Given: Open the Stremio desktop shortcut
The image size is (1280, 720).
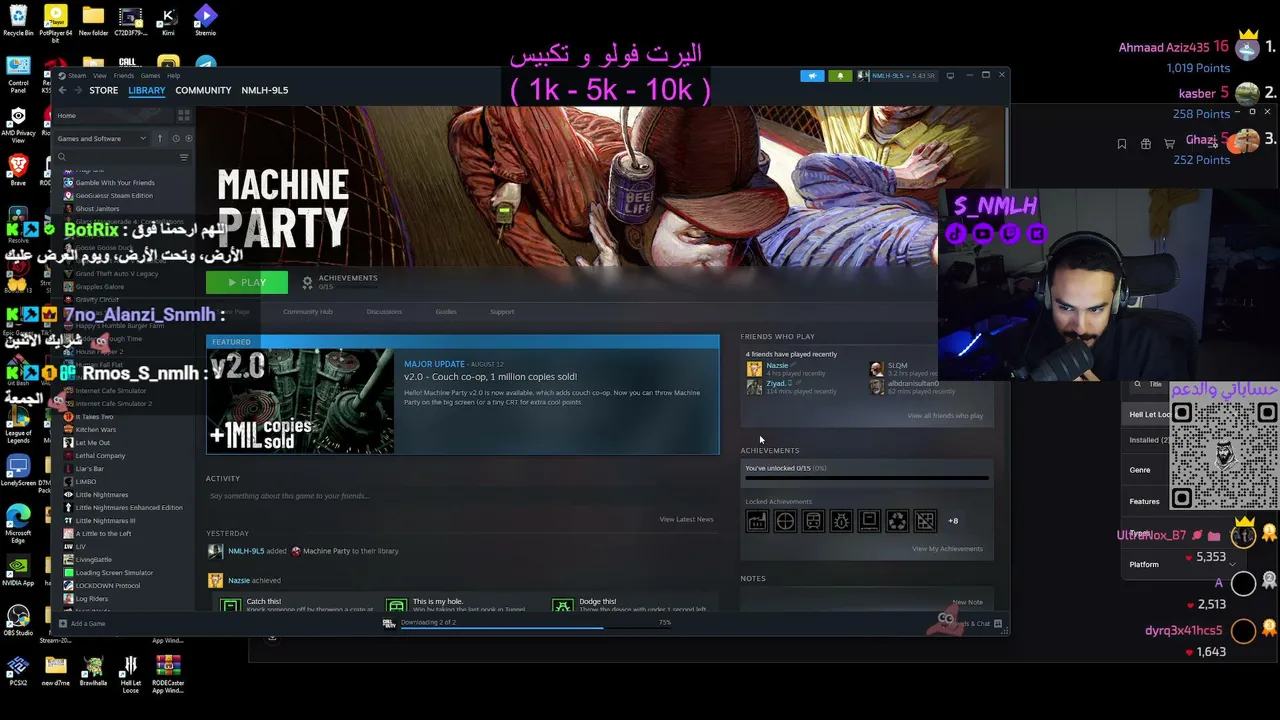Looking at the screenshot, I should [x=205, y=21].
